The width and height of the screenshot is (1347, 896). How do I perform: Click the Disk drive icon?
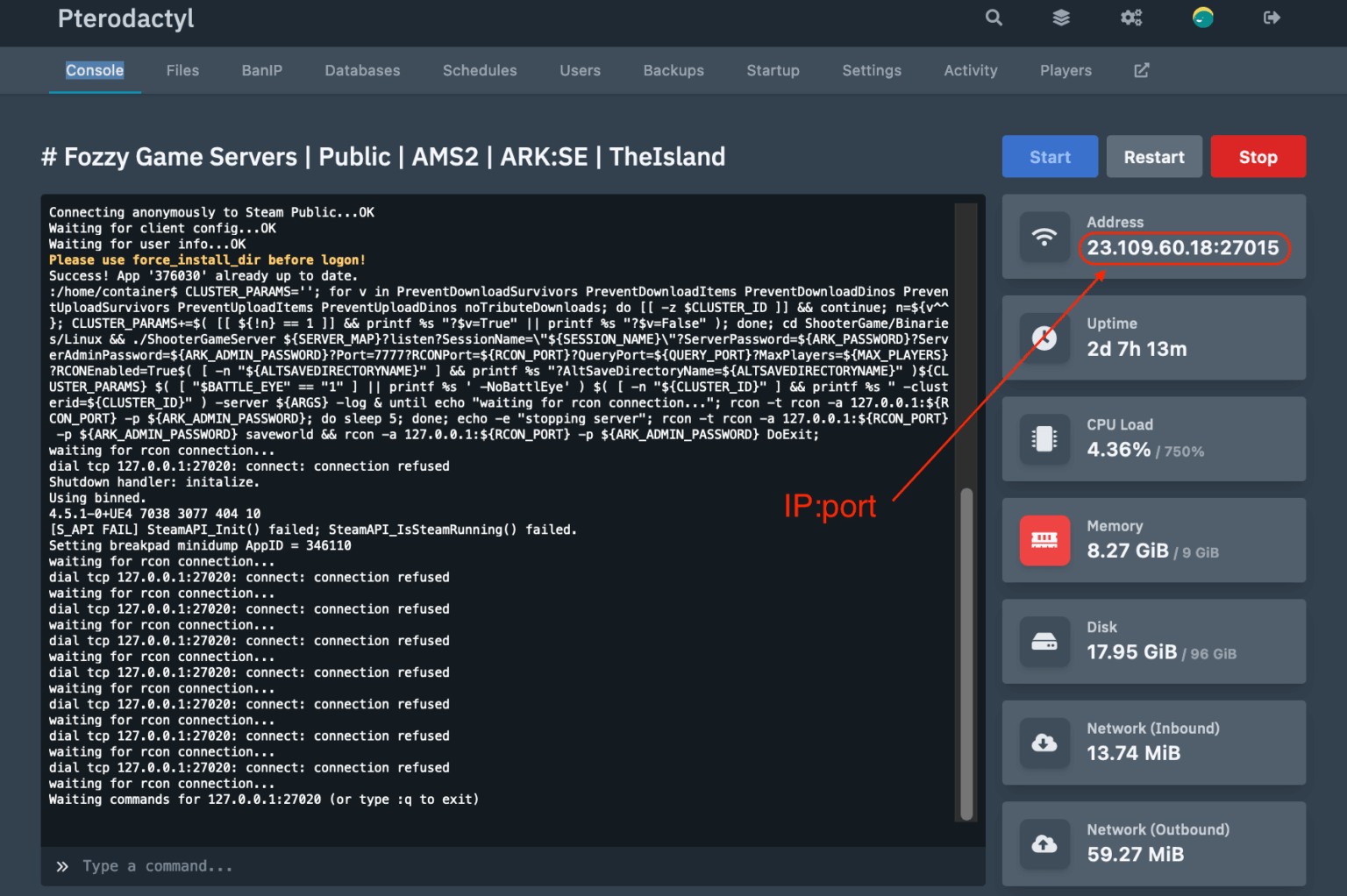pyautogui.click(x=1044, y=641)
